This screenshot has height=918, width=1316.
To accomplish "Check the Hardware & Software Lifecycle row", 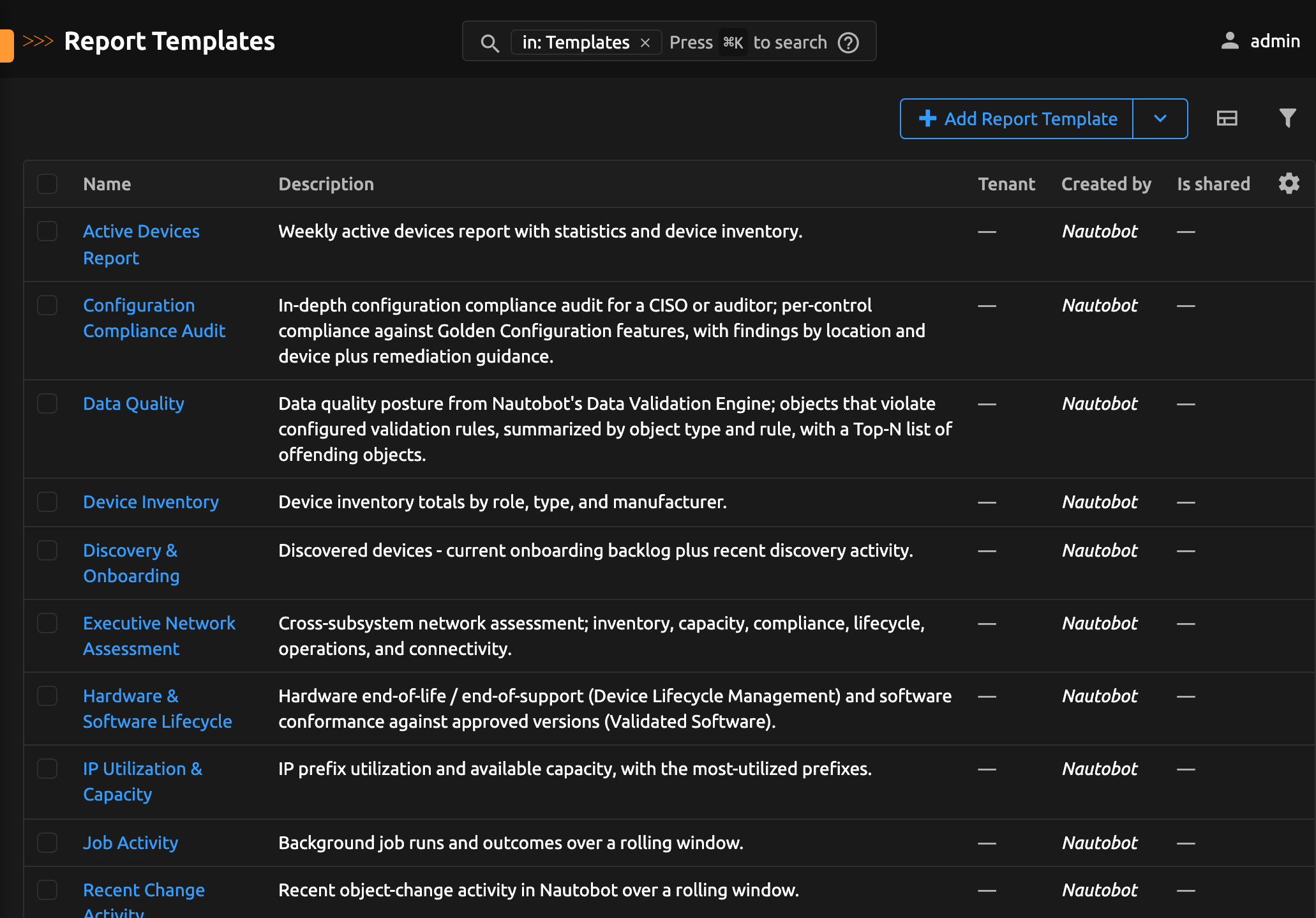I will 47,696.
